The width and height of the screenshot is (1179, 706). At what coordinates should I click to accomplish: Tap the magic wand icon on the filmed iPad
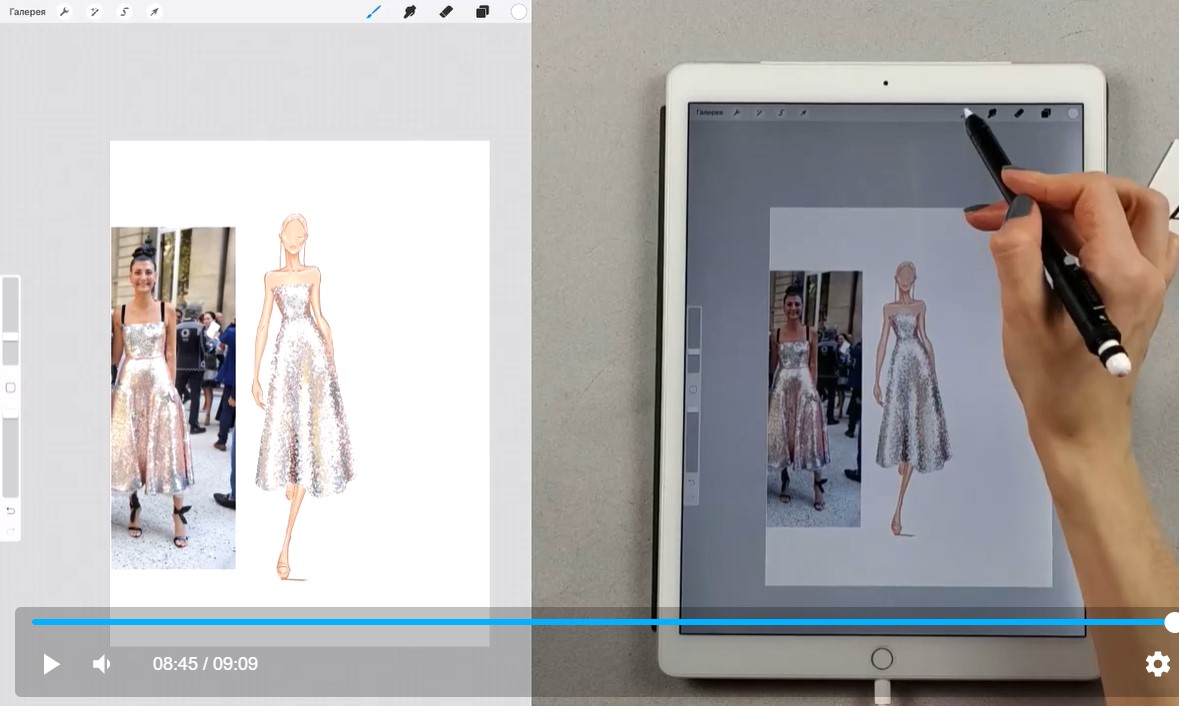(759, 113)
